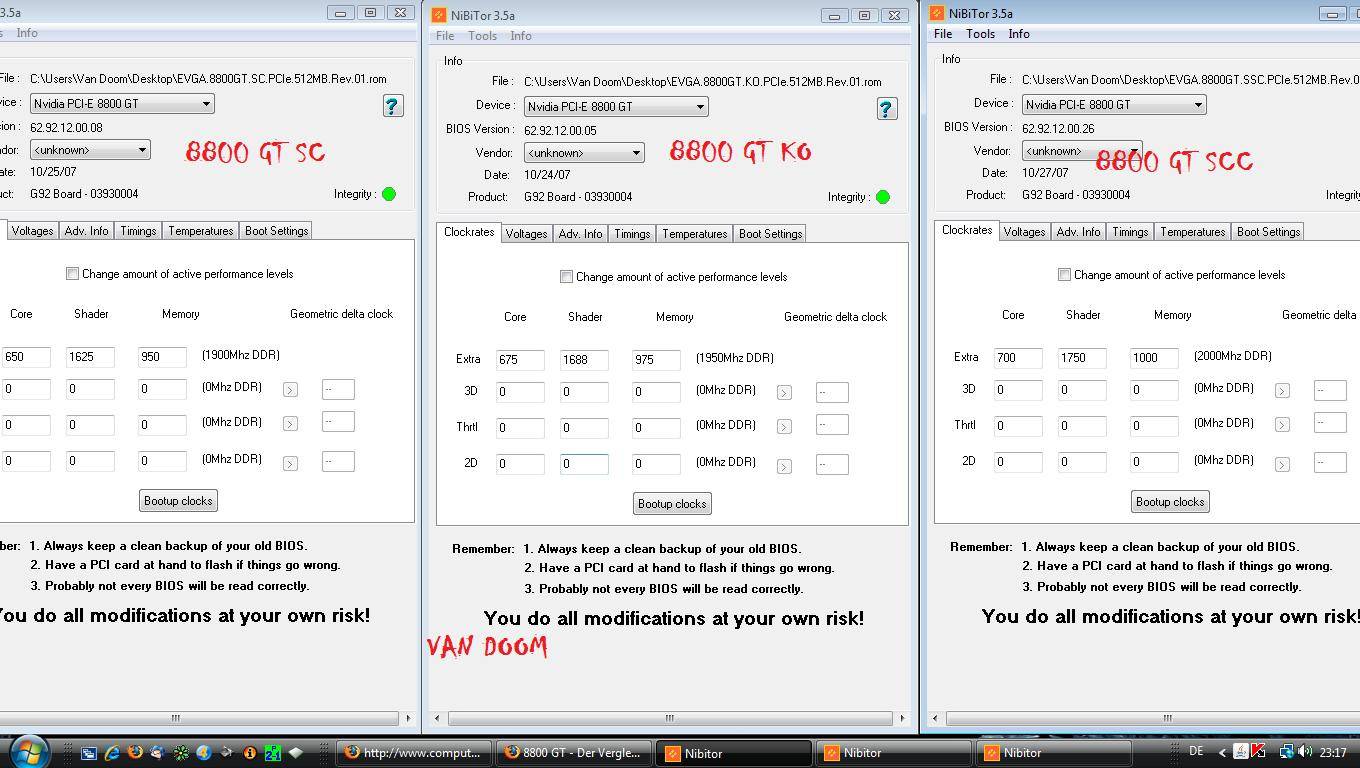Click the network tray icon
The width and height of the screenshot is (1360, 768).
tap(1287, 751)
